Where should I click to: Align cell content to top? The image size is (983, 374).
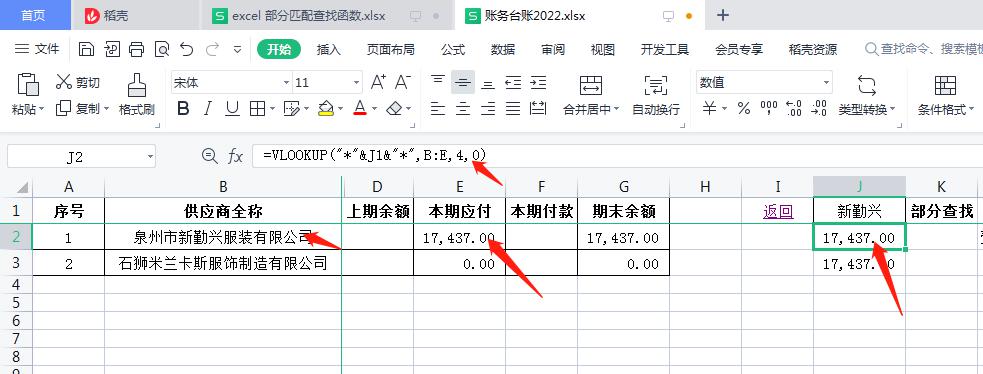pyautogui.click(x=438, y=82)
